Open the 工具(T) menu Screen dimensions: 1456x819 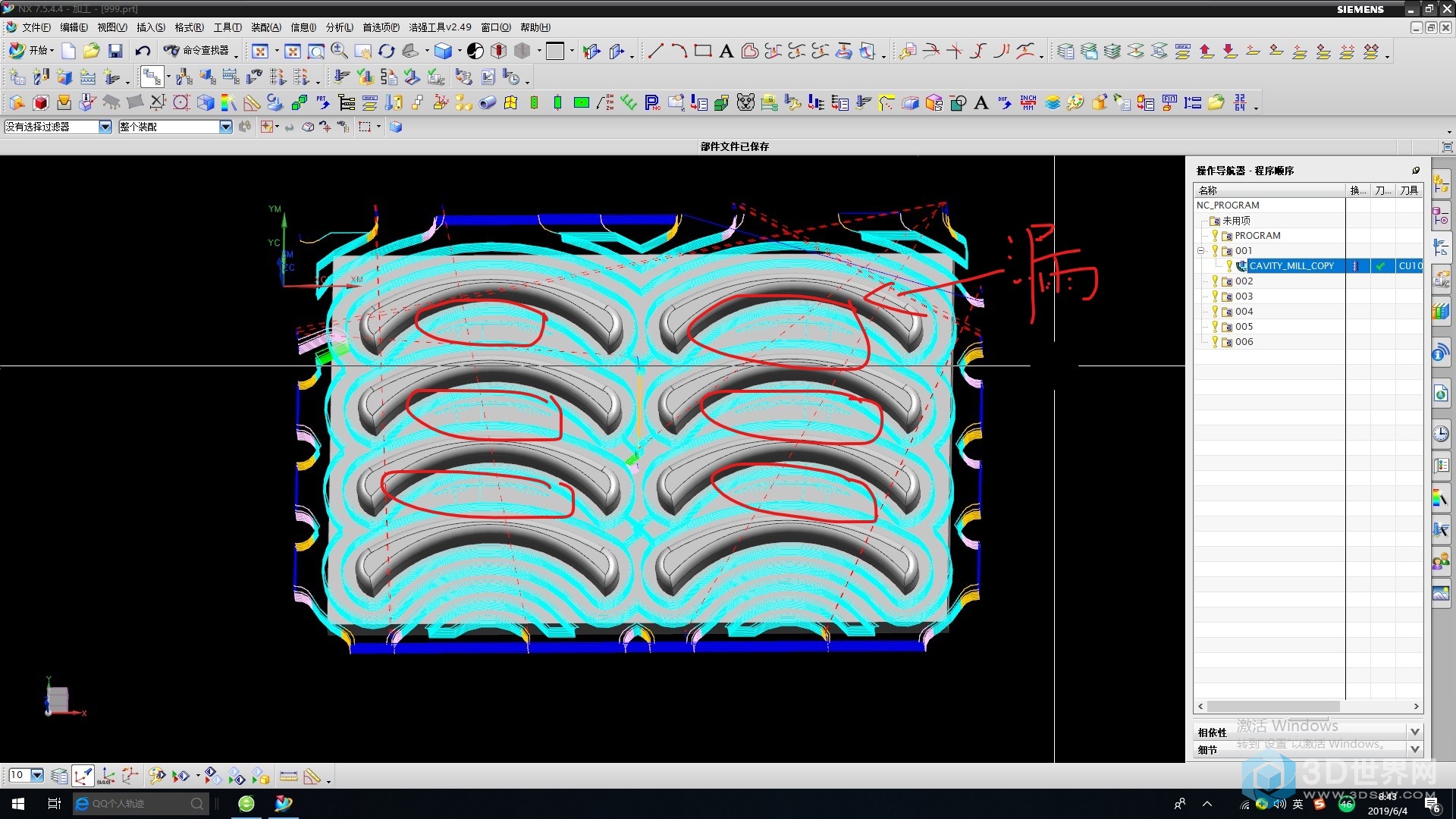(x=227, y=27)
